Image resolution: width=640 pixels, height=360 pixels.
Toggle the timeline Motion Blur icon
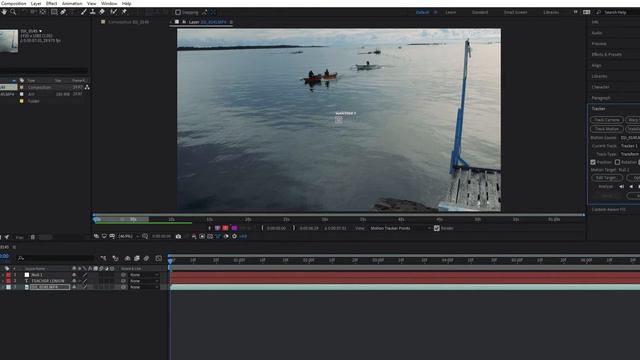pyautogui.click(x=147, y=258)
